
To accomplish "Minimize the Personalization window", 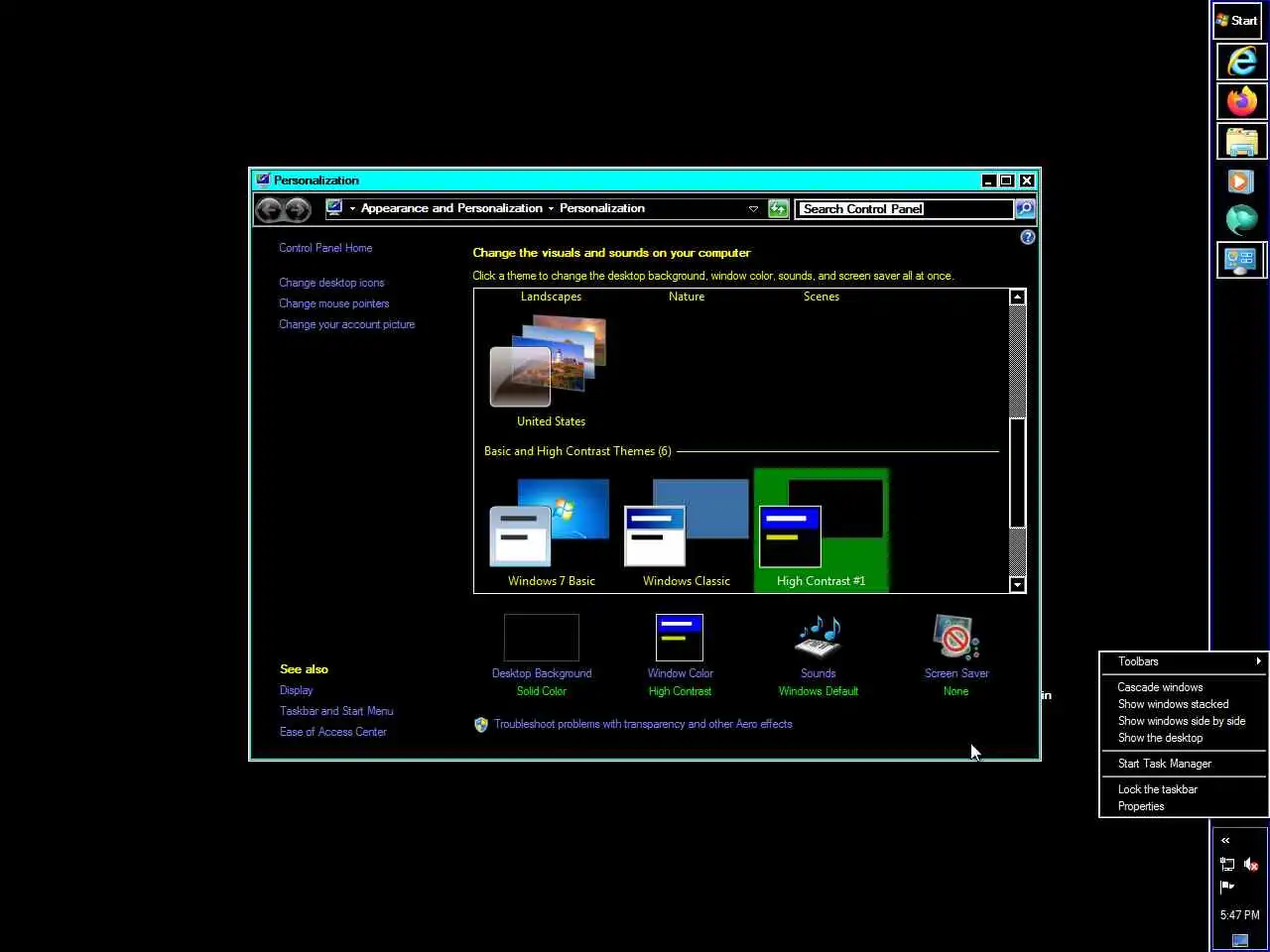I will [988, 180].
